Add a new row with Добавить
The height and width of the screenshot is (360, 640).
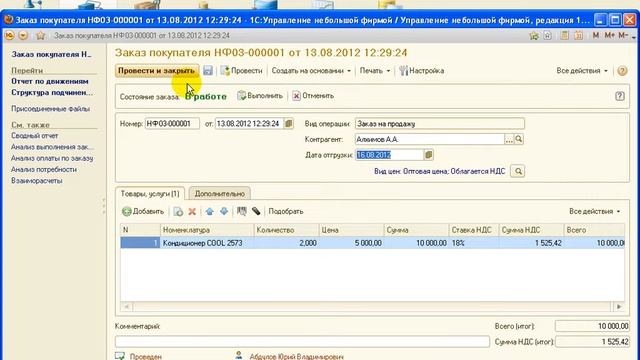143,211
